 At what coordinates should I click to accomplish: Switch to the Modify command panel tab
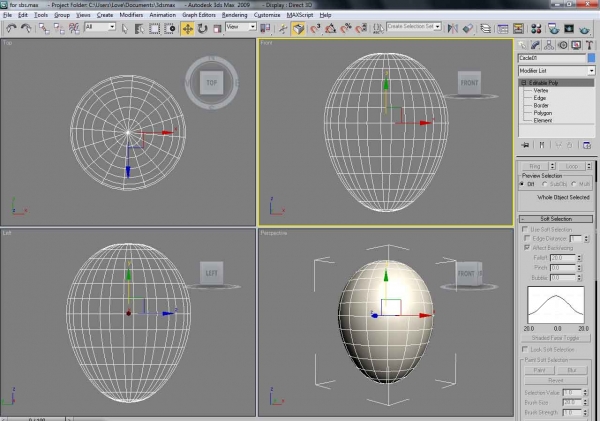[535, 45]
